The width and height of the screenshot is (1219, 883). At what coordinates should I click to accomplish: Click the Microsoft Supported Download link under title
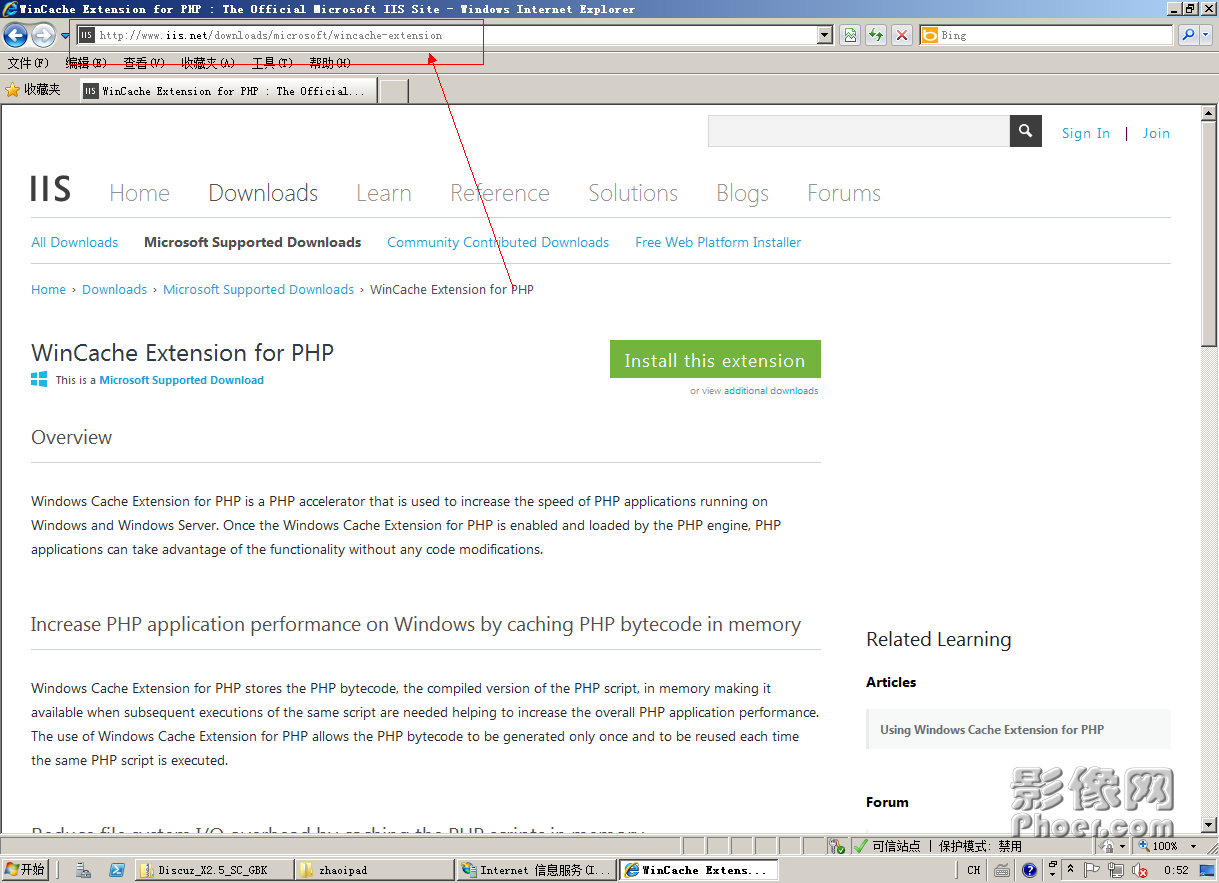[182, 380]
